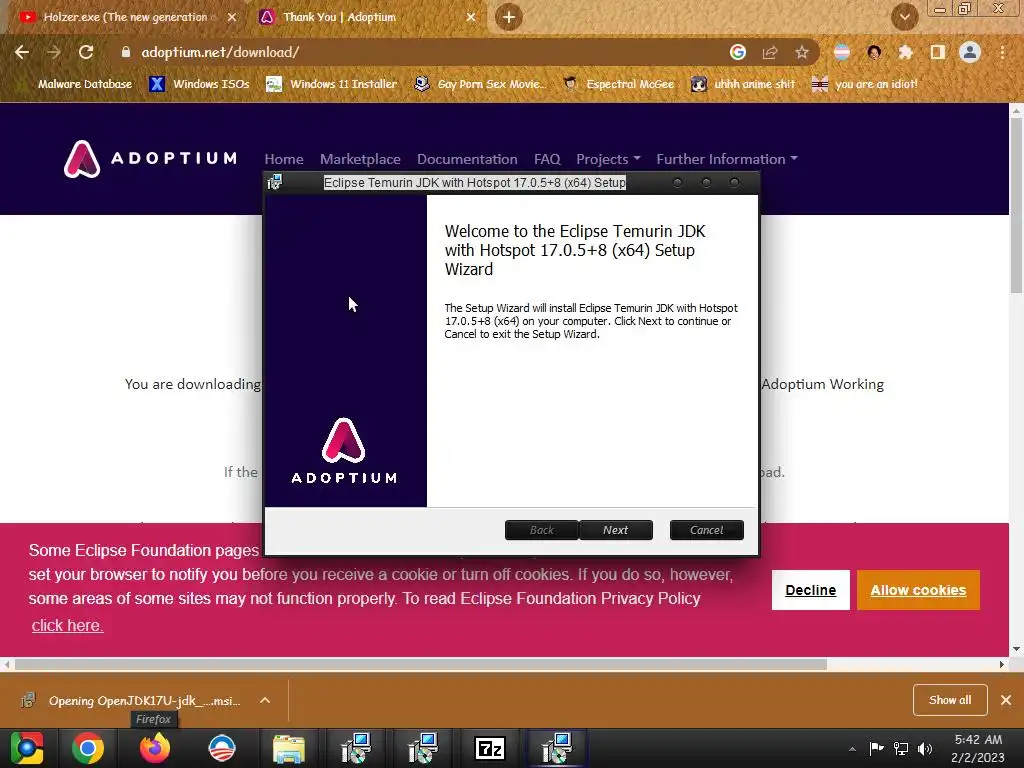Screen dimensions: 1024x768
Task: Click the striped flag extension icon
Action: (x=842, y=52)
